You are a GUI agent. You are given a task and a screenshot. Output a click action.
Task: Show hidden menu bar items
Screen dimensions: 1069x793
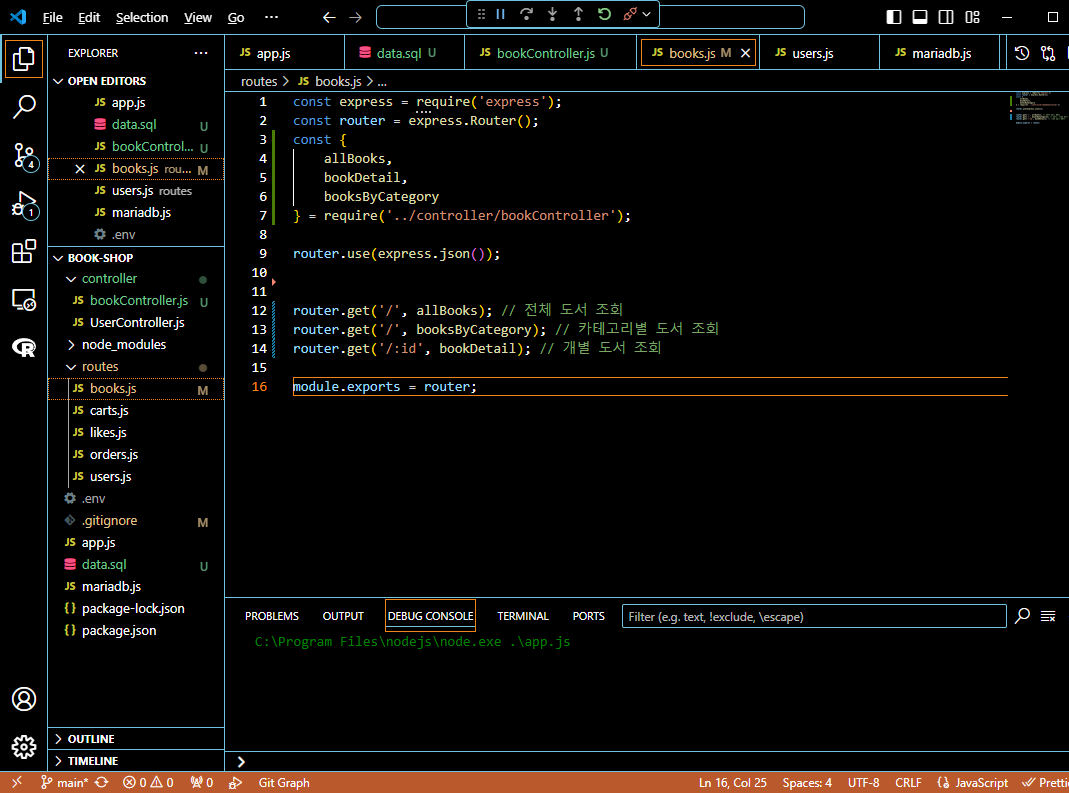click(x=271, y=18)
